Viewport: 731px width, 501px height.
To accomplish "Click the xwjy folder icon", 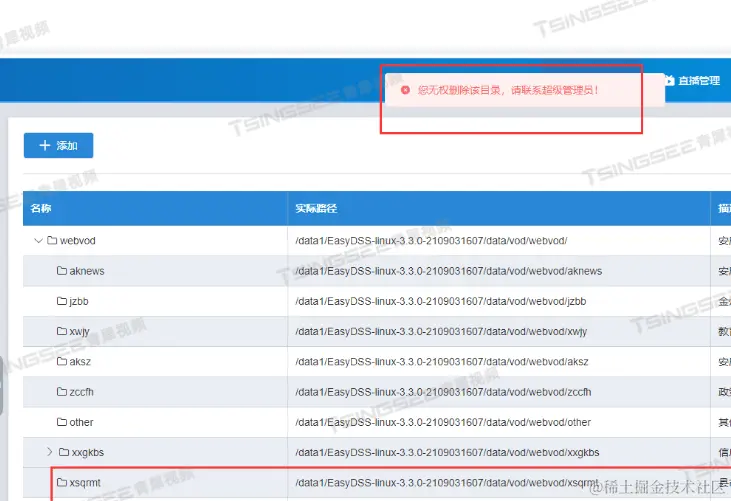I will pos(62,331).
